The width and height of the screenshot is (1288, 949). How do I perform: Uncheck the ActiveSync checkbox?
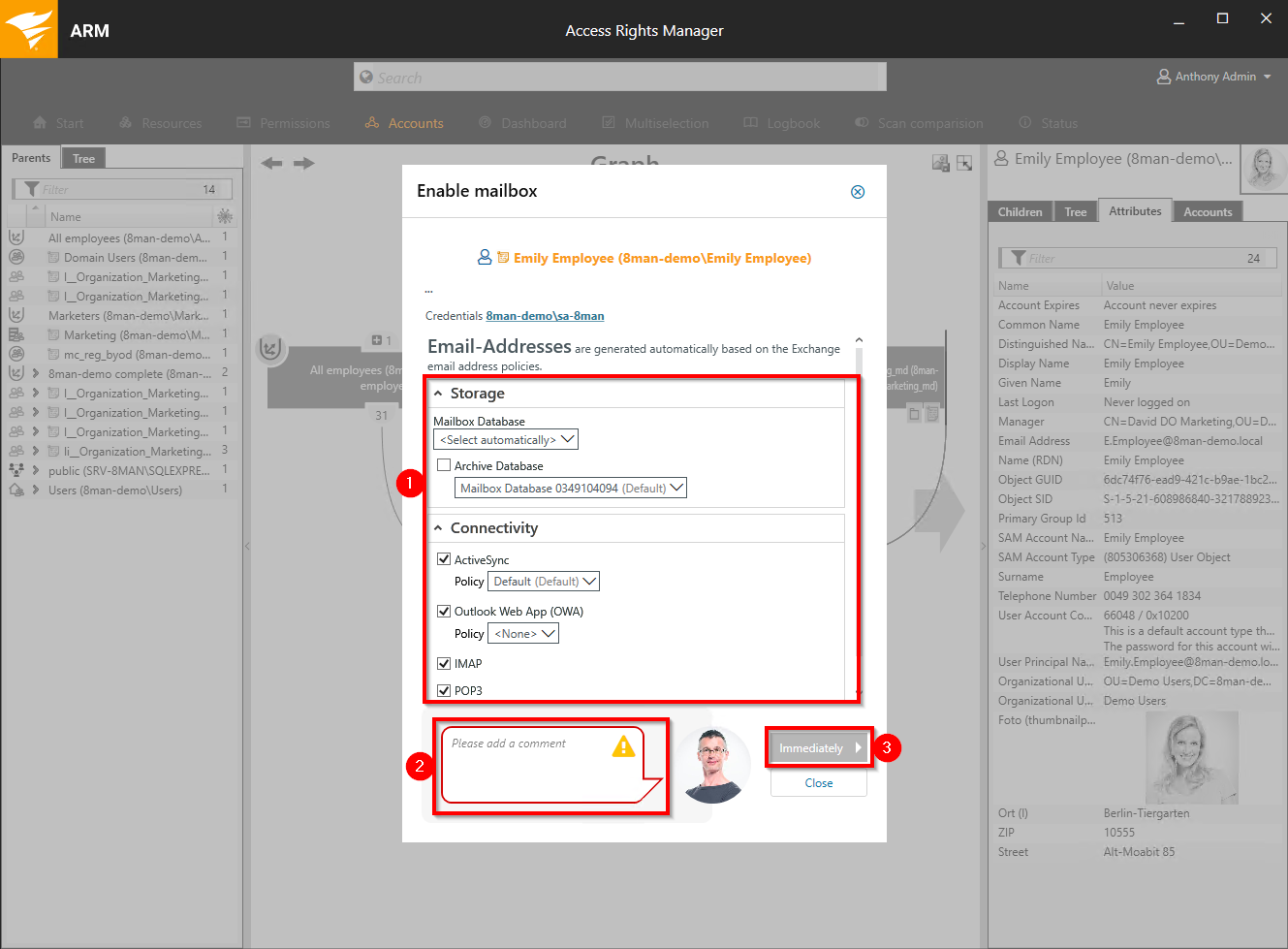tap(444, 559)
